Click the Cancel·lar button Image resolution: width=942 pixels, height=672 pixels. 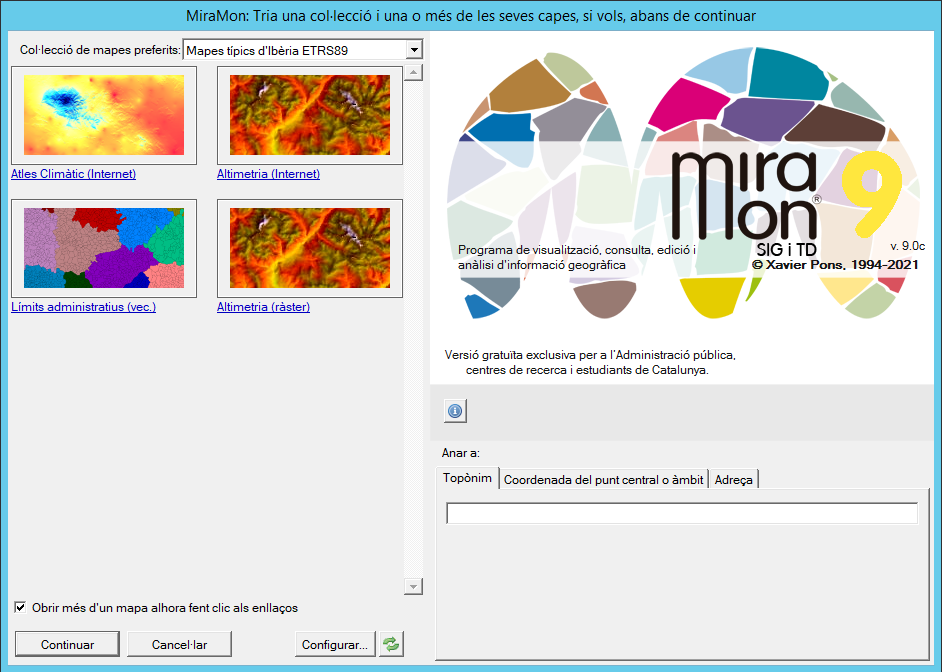pyautogui.click(x=180, y=644)
